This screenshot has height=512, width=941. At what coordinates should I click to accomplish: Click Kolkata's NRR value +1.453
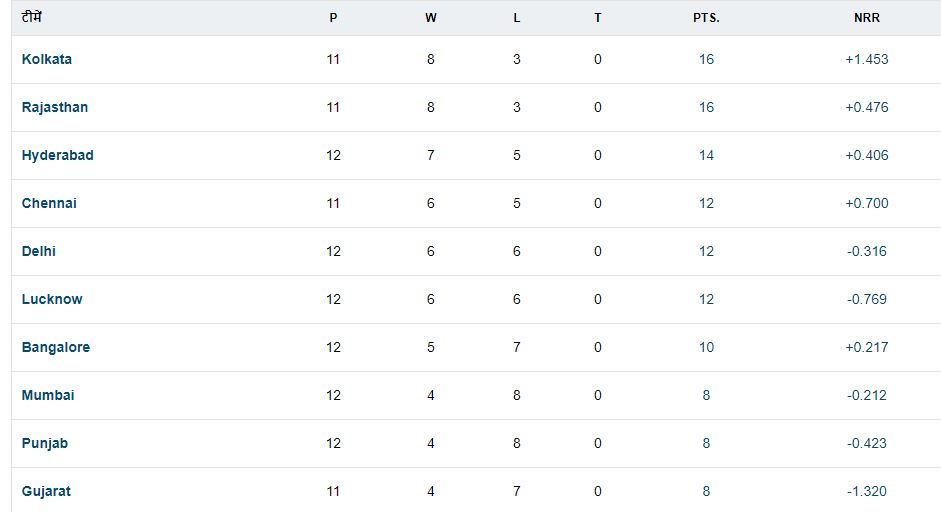(866, 59)
